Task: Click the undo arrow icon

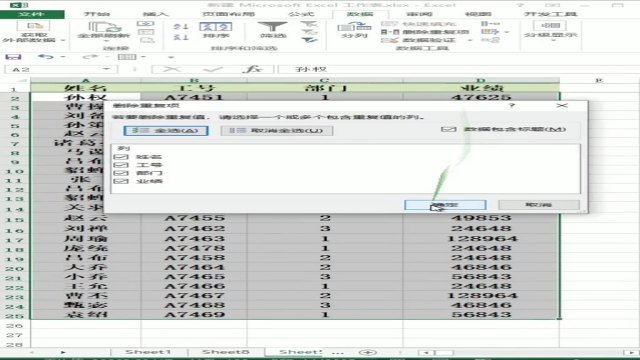Action: coord(46,57)
